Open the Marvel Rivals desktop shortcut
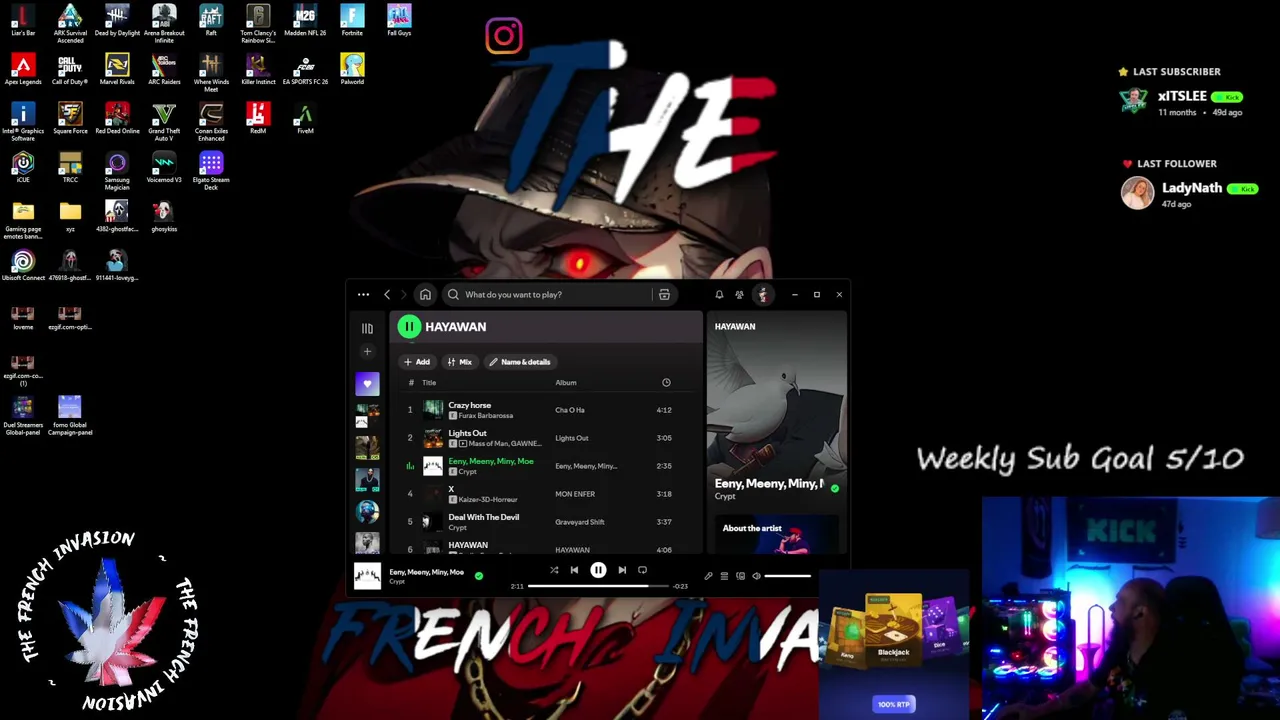The height and width of the screenshot is (720, 1280). click(x=117, y=70)
